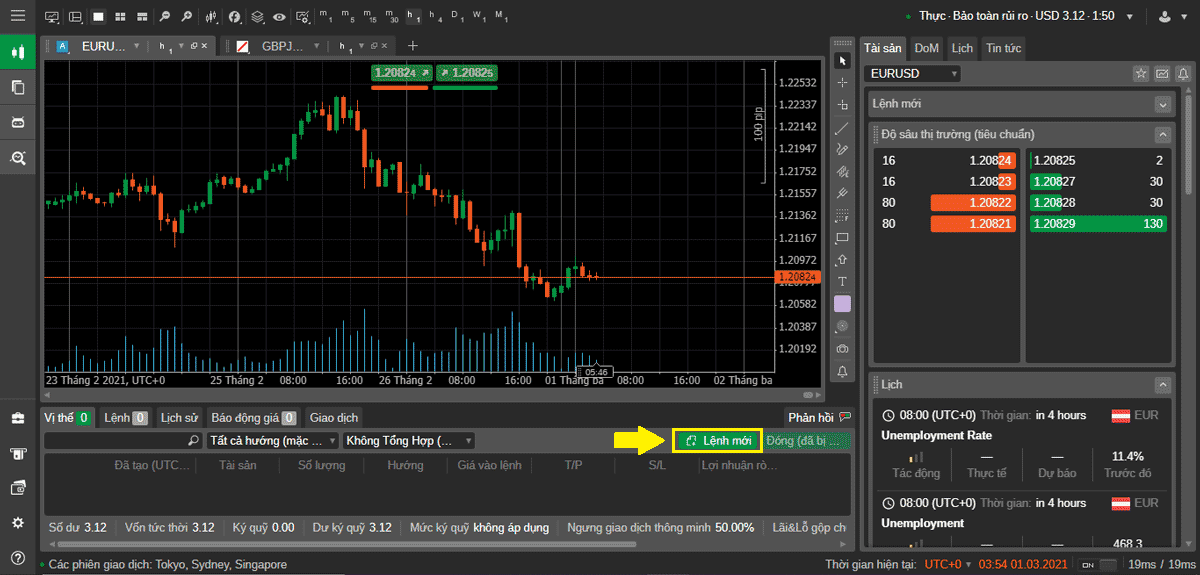Screen dimensions: 1200x575
Task: Select the arrow marker drawing tool
Action: tap(842, 259)
